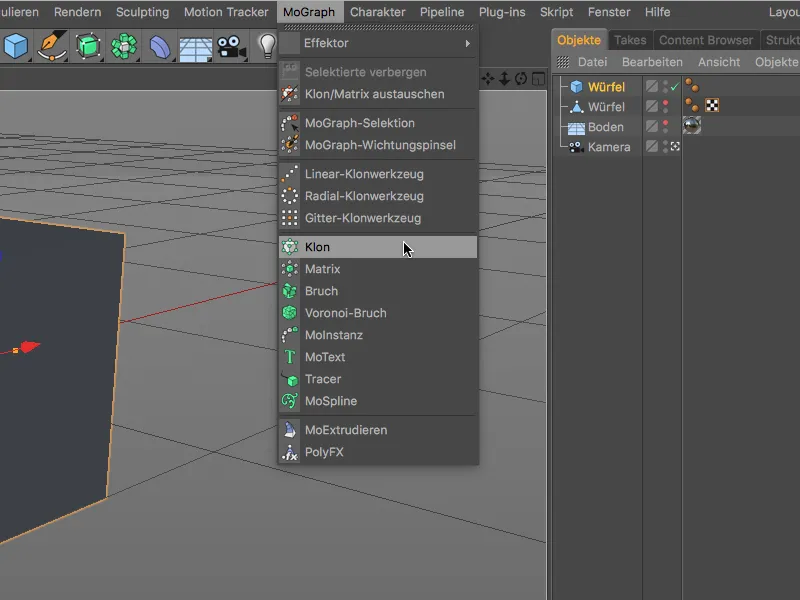Click the Tracer icon
Screen dimensions: 800x600
tap(289, 379)
